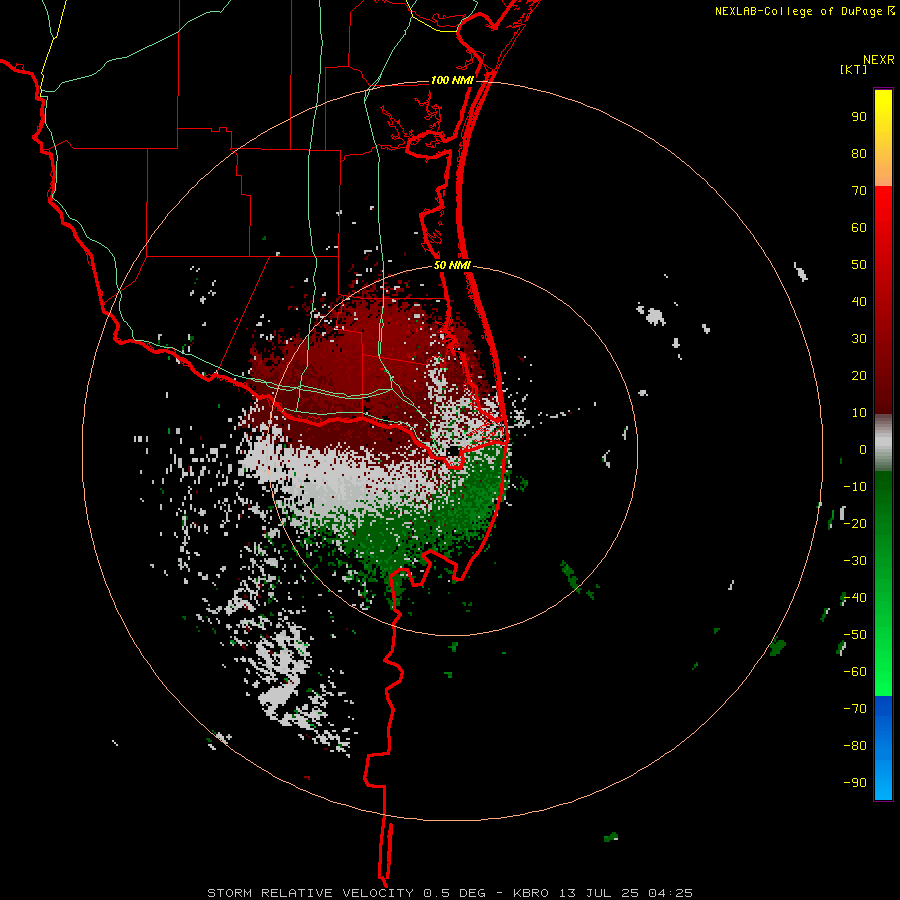Click the 50 value on the velocity scale
Image resolution: width=900 pixels, height=900 pixels.
[x=859, y=265]
